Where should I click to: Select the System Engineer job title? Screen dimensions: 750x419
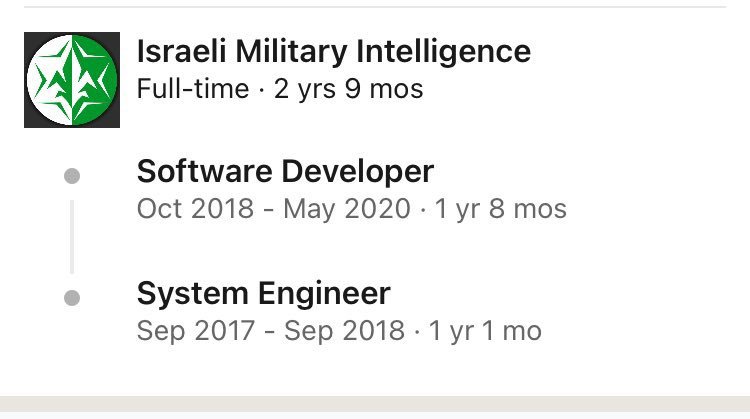(263, 294)
